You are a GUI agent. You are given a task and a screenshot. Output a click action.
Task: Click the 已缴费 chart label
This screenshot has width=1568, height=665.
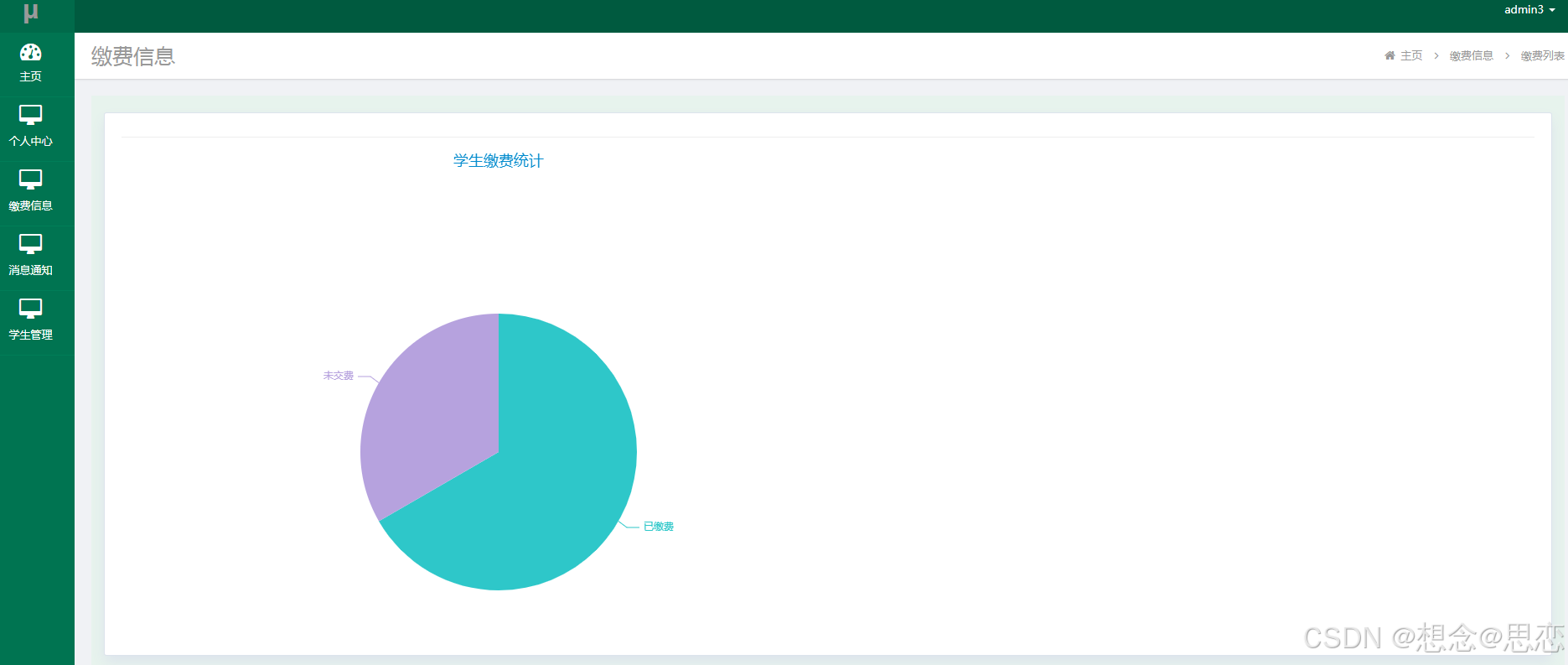[x=659, y=527]
